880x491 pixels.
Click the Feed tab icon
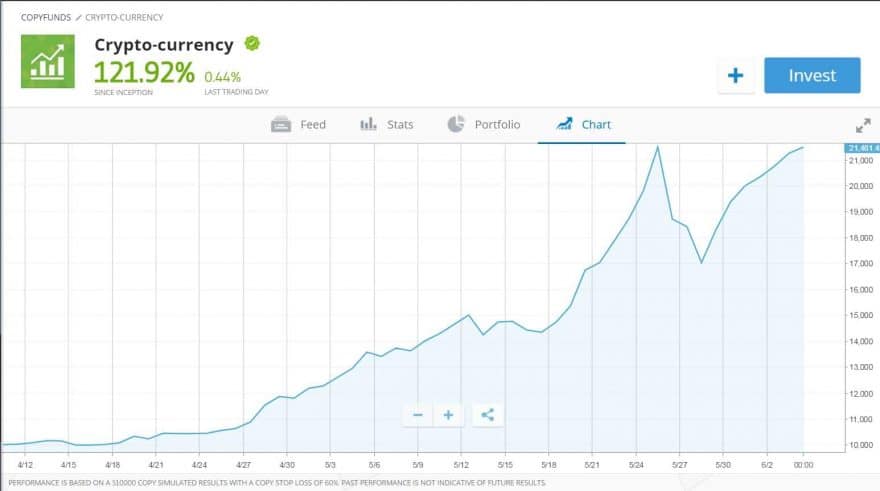281,125
